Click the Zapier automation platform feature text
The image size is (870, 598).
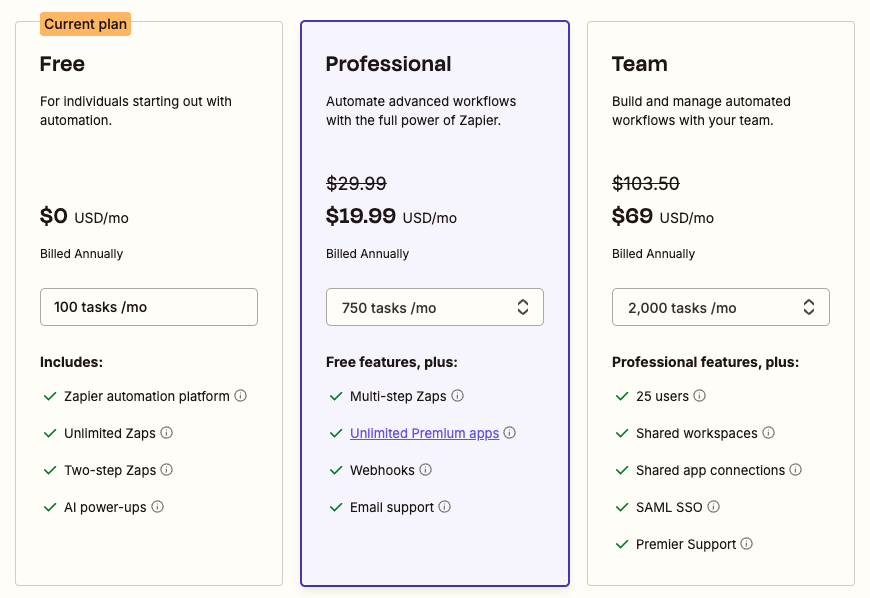146,396
